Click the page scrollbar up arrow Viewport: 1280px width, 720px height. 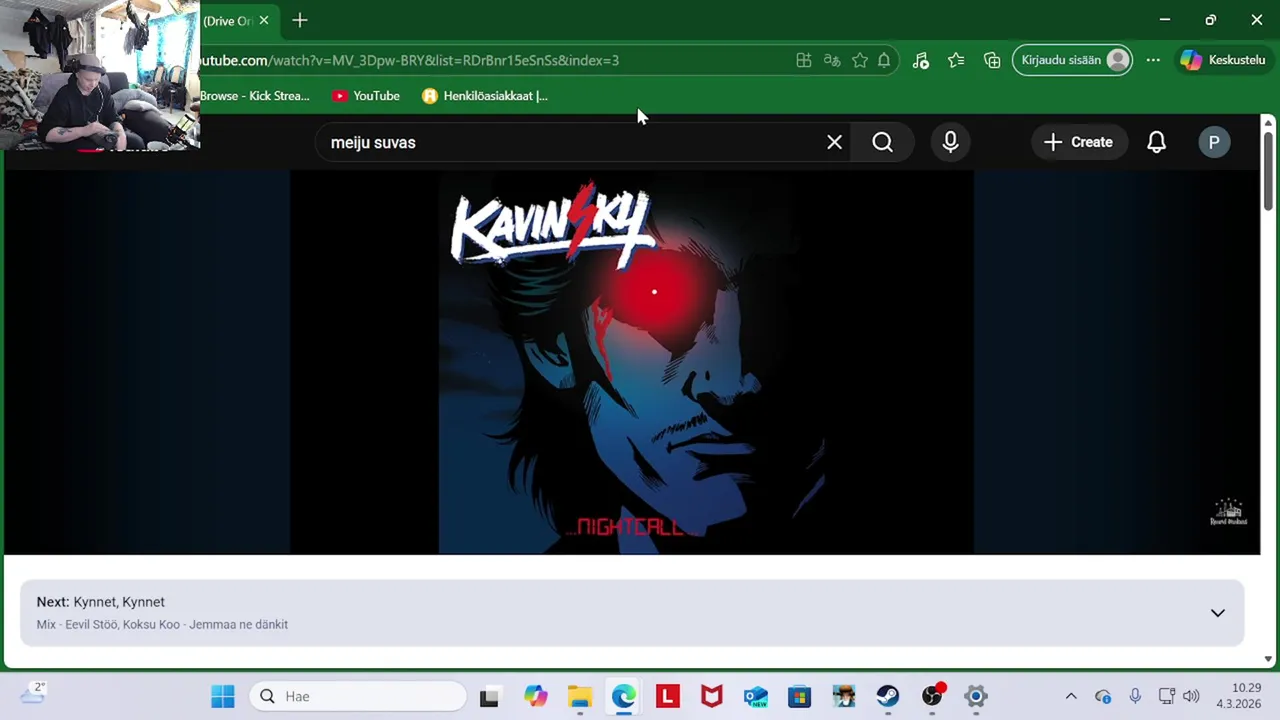tap(1268, 122)
